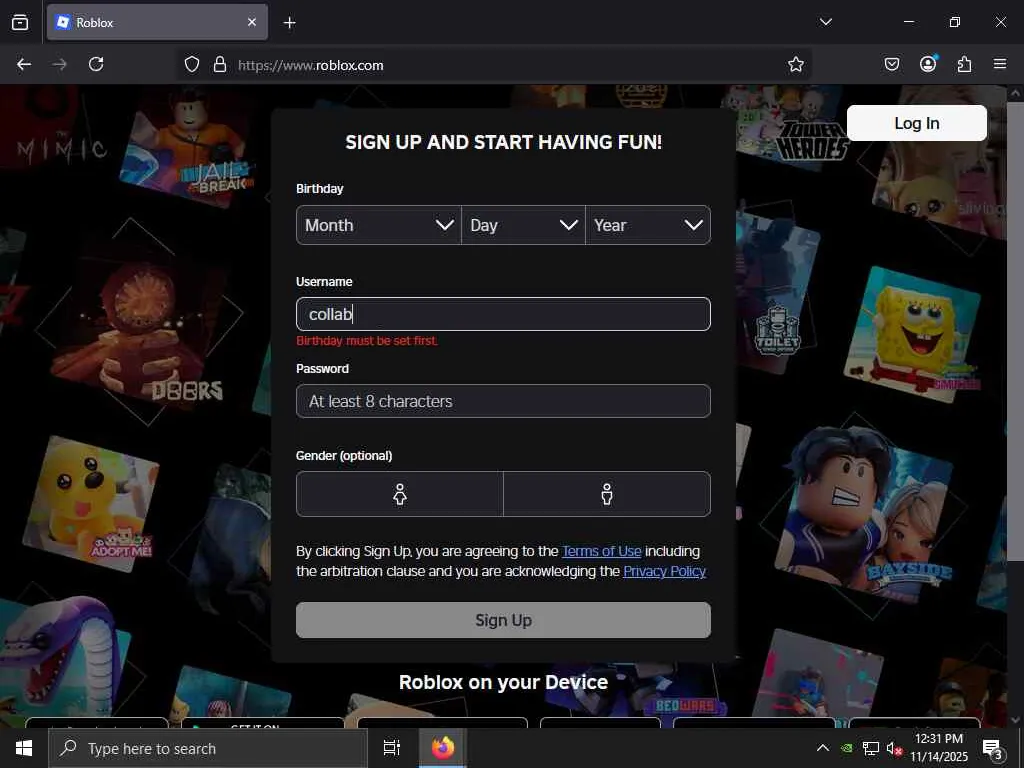Open the Month dropdown
This screenshot has height=768, width=1024.
point(379,225)
